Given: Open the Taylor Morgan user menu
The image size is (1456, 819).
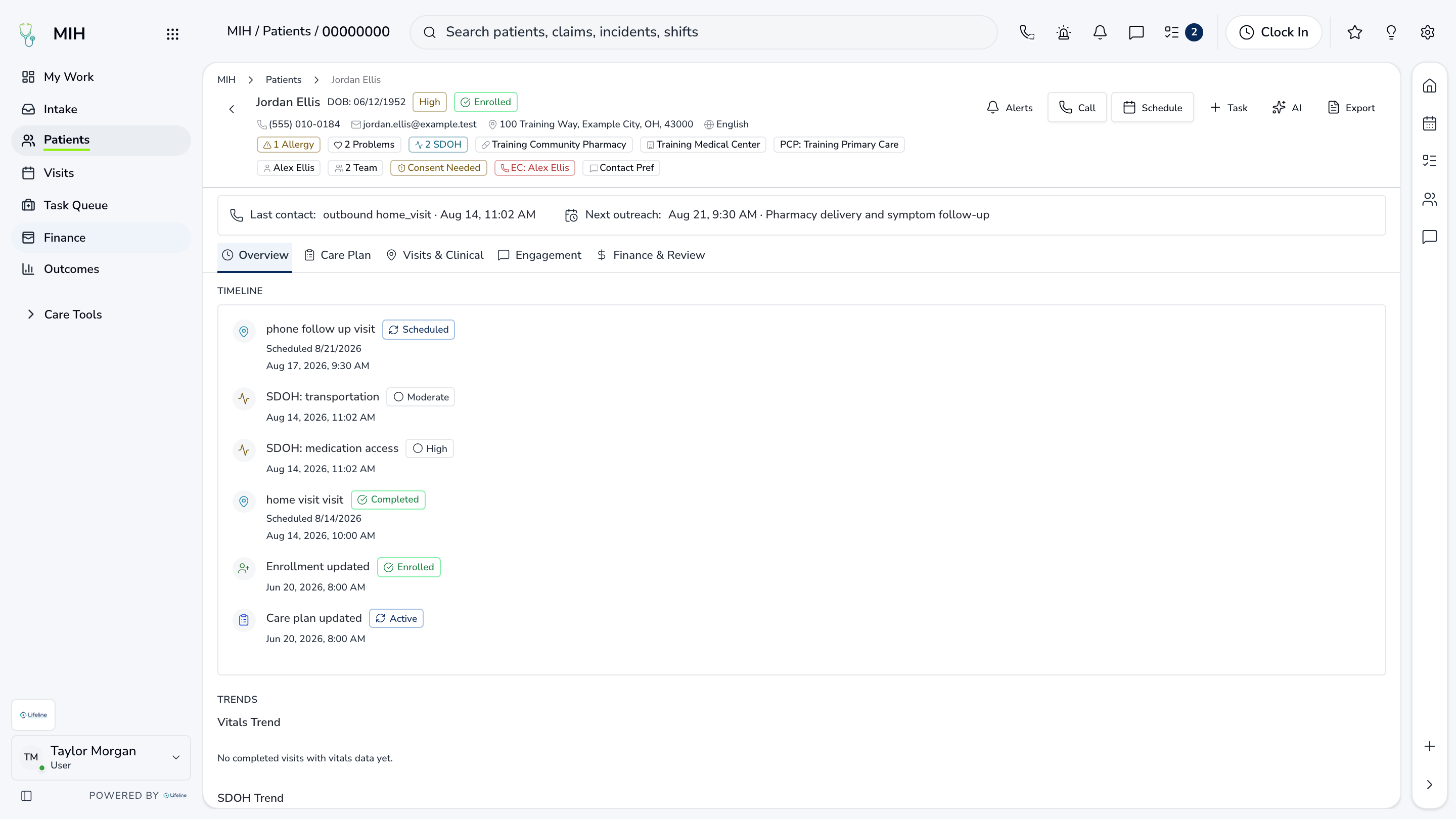Looking at the screenshot, I should click(101, 757).
